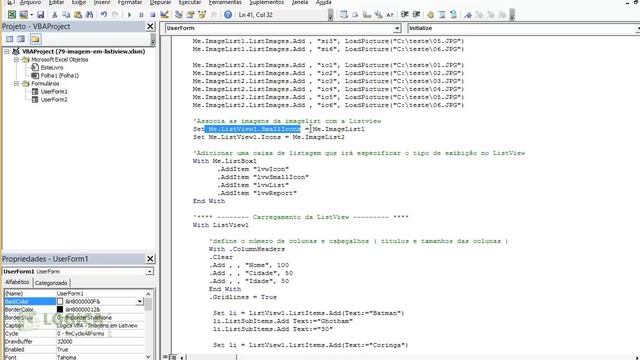Stop execution with the Reset icon
Screen dimensions: 640x360
click(x=152, y=15)
